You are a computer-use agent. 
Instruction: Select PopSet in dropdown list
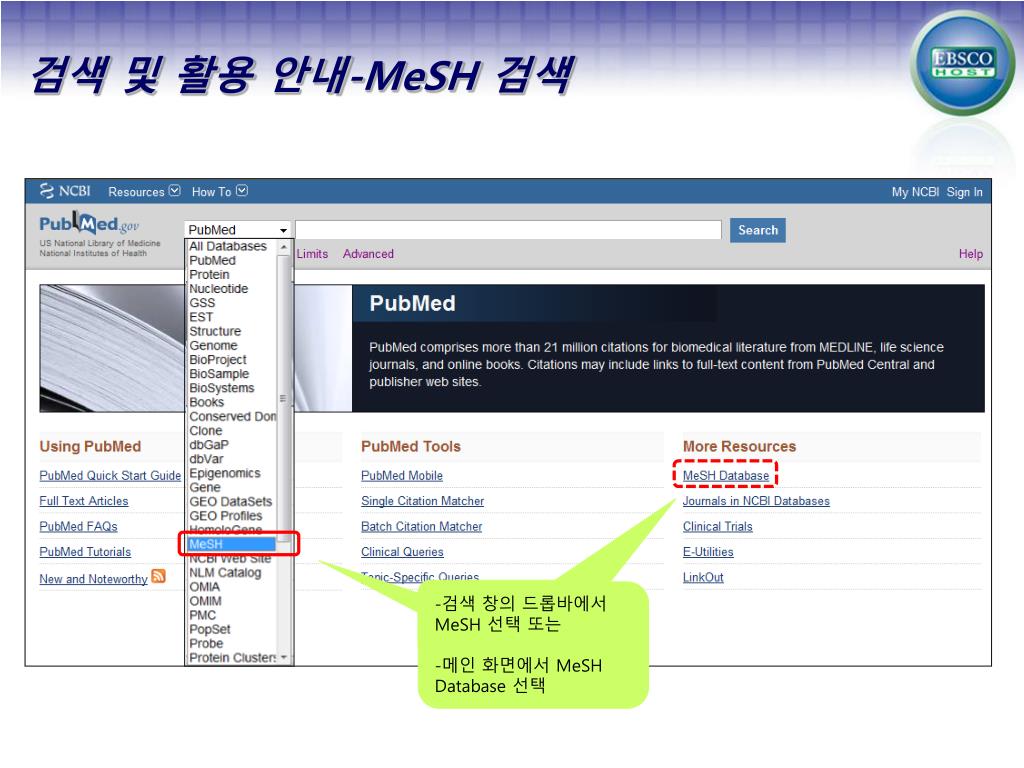pos(210,630)
